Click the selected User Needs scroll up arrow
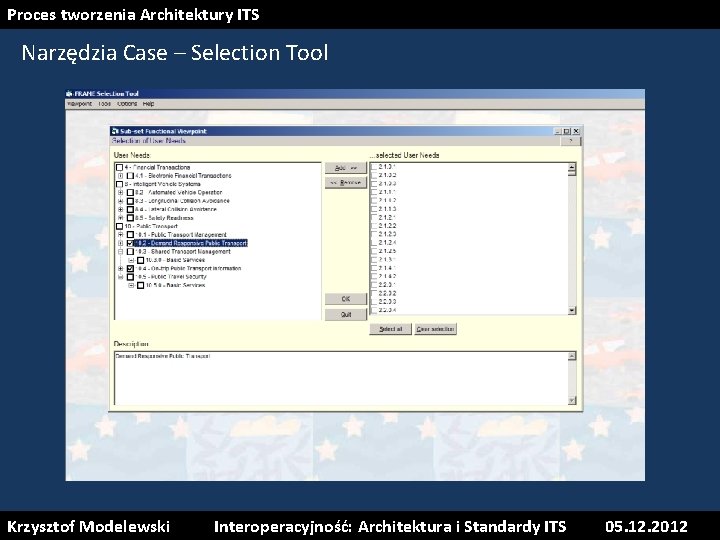This screenshot has height=540, width=720. (572, 167)
